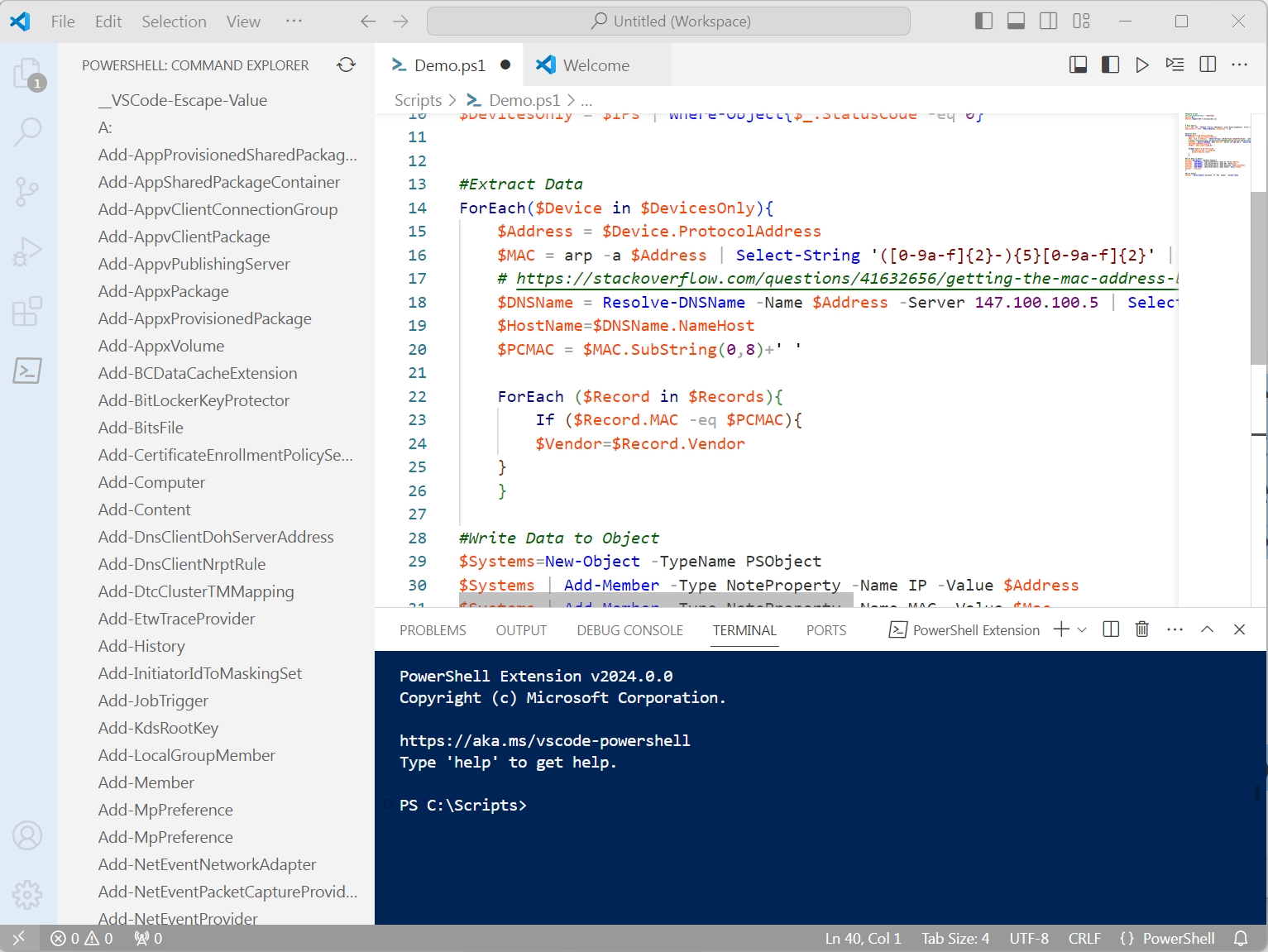Open the Selection menu
The image size is (1268, 952).
[x=174, y=21]
